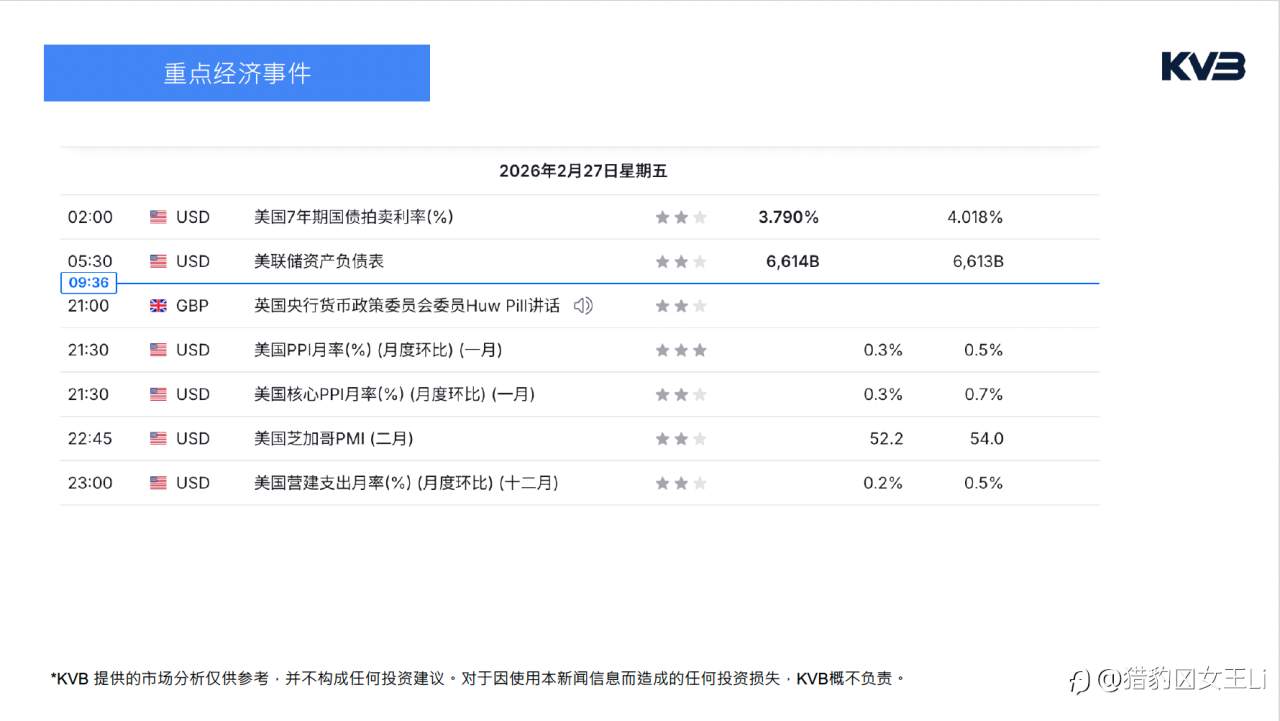
Task: Click the US flag on 营建支出月率 row
Action: click(158, 482)
